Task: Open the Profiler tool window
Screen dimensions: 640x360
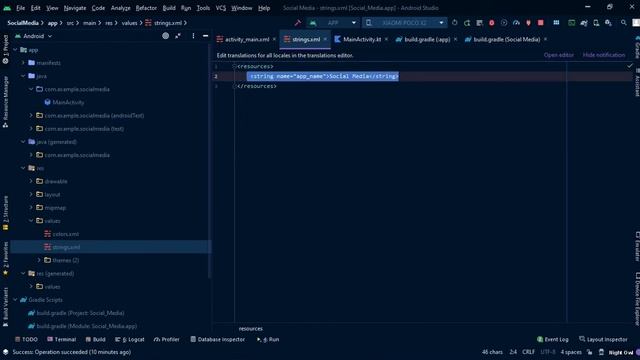Action: point(167,339)
